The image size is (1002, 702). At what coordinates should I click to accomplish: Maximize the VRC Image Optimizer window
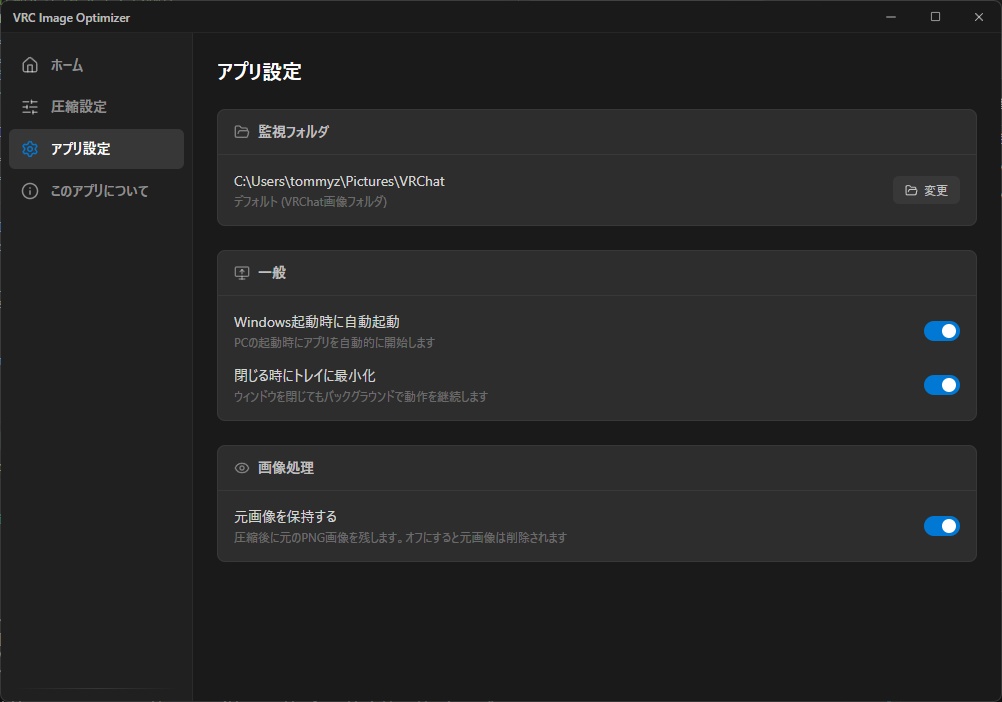point(935,17)
